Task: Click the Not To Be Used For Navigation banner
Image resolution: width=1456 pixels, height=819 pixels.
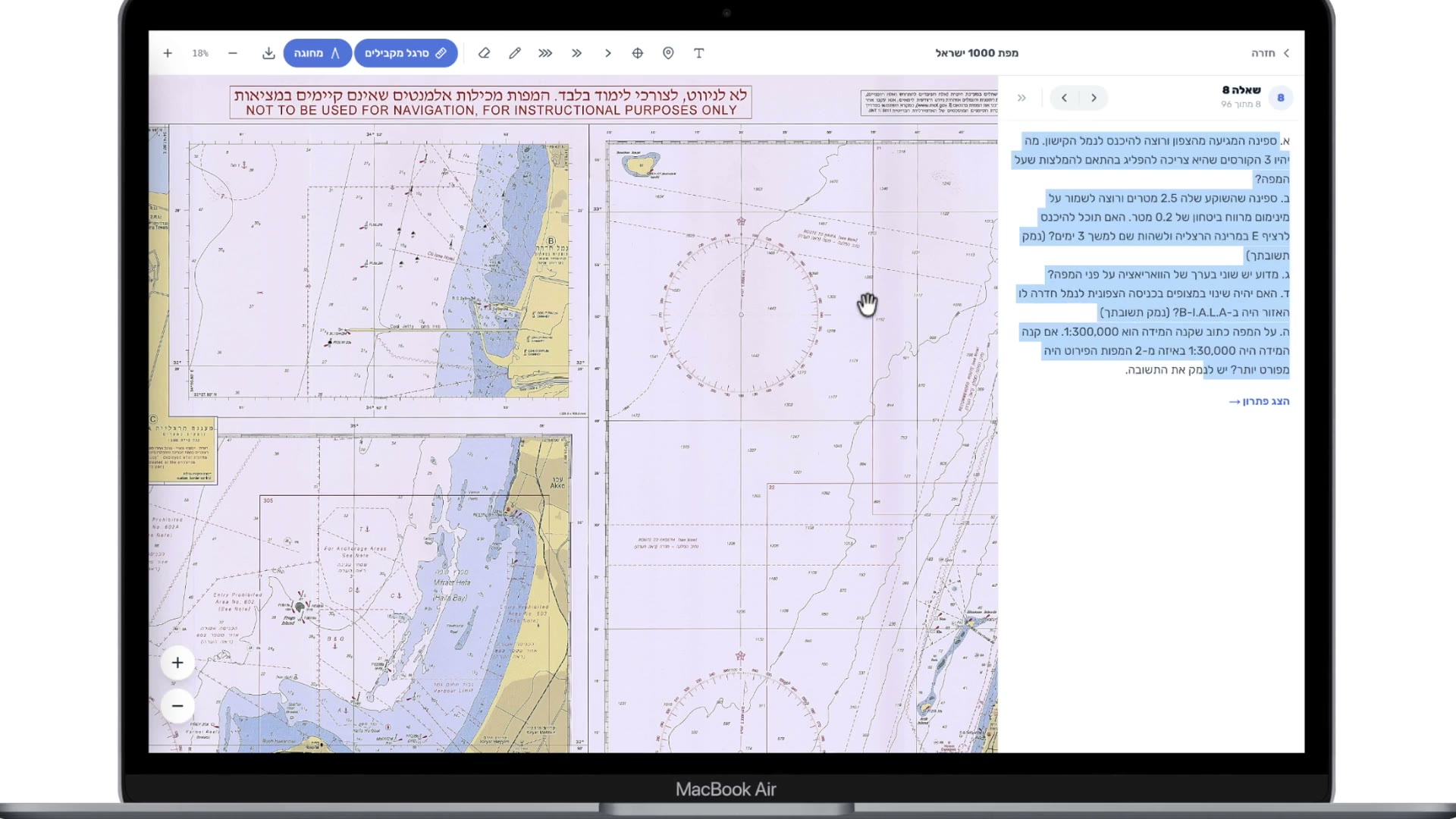Action: coord(491,102)
